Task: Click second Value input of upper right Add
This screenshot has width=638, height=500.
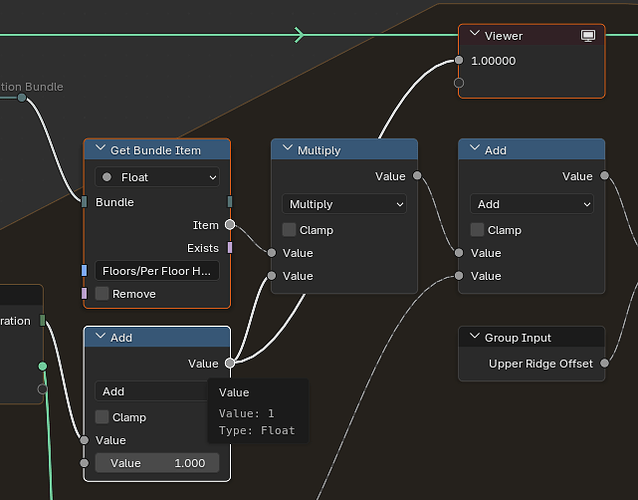Action: pos(459,276)
